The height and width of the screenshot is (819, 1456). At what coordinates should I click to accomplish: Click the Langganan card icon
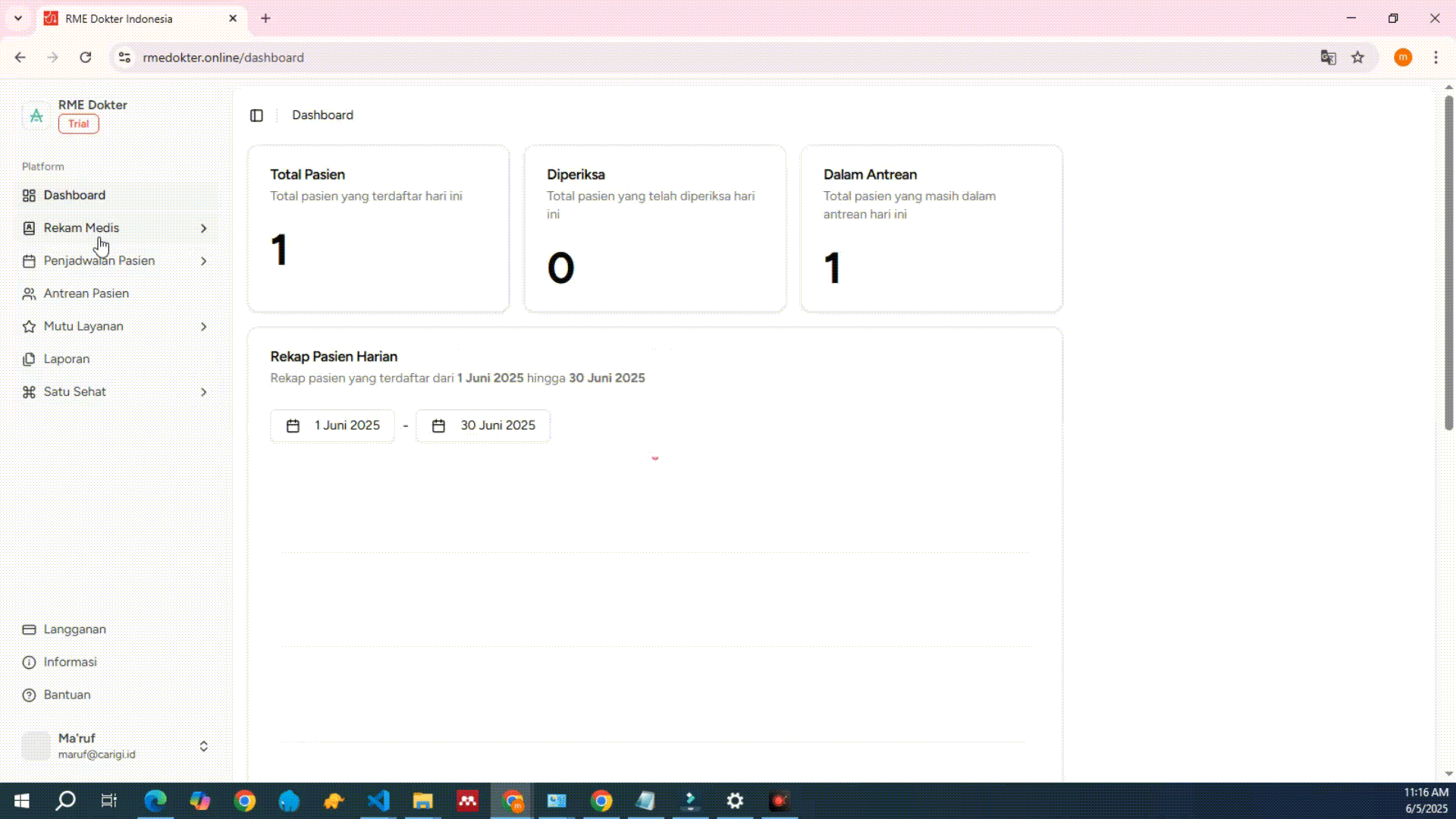[x=29, y=629]
